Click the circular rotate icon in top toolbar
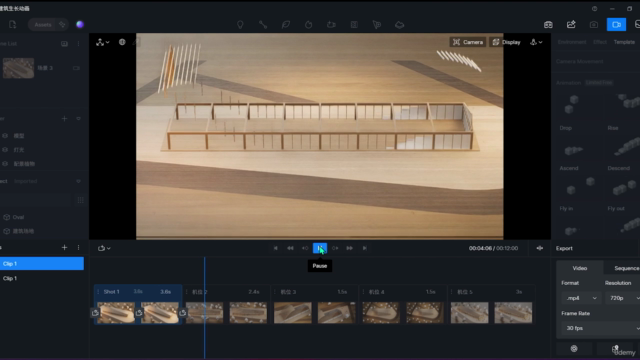Viewport: 640px width, 360px height. pyautogui.click(x=309, y=24)
